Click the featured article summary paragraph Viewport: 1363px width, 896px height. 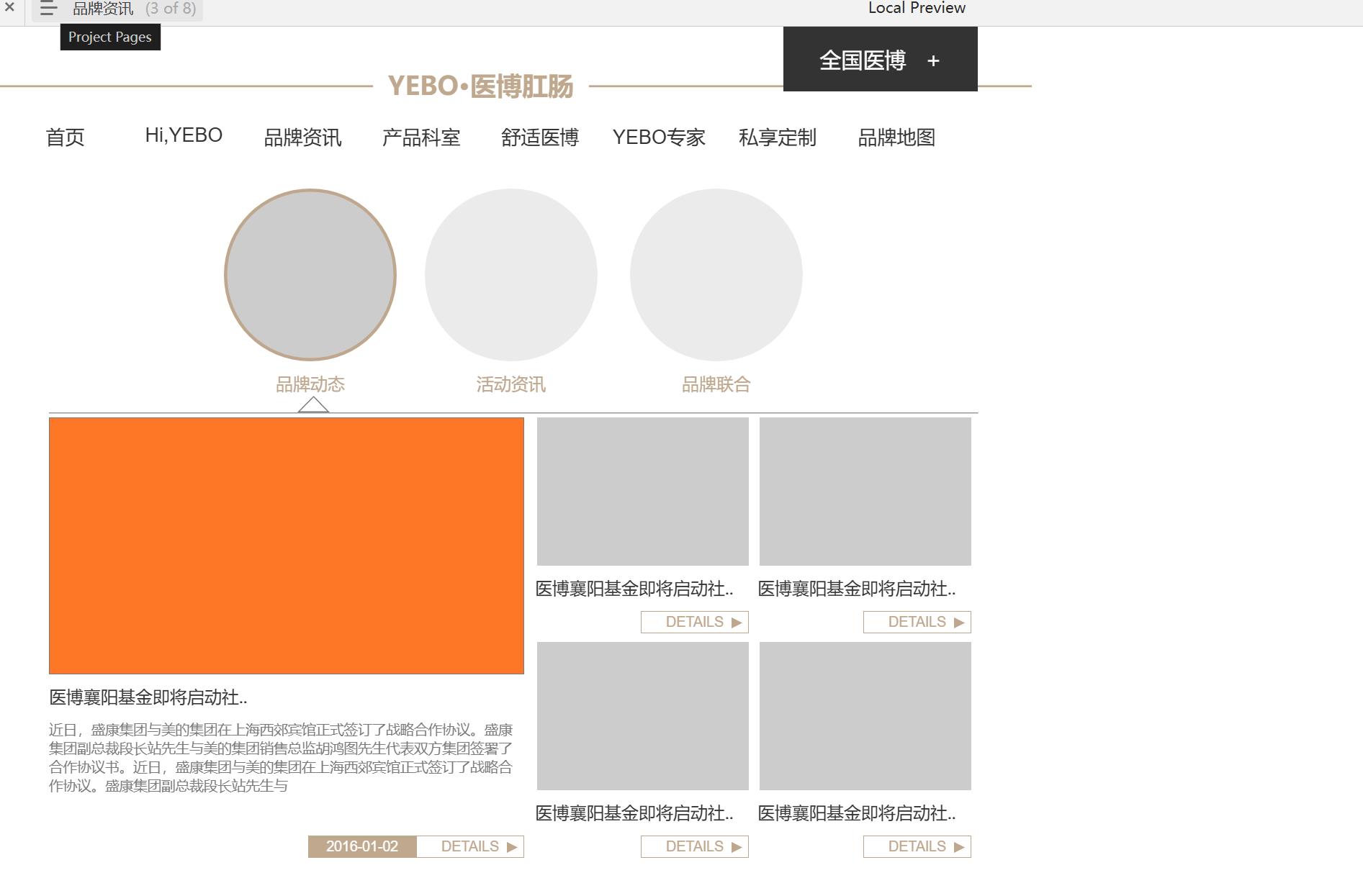click(281, 758)
